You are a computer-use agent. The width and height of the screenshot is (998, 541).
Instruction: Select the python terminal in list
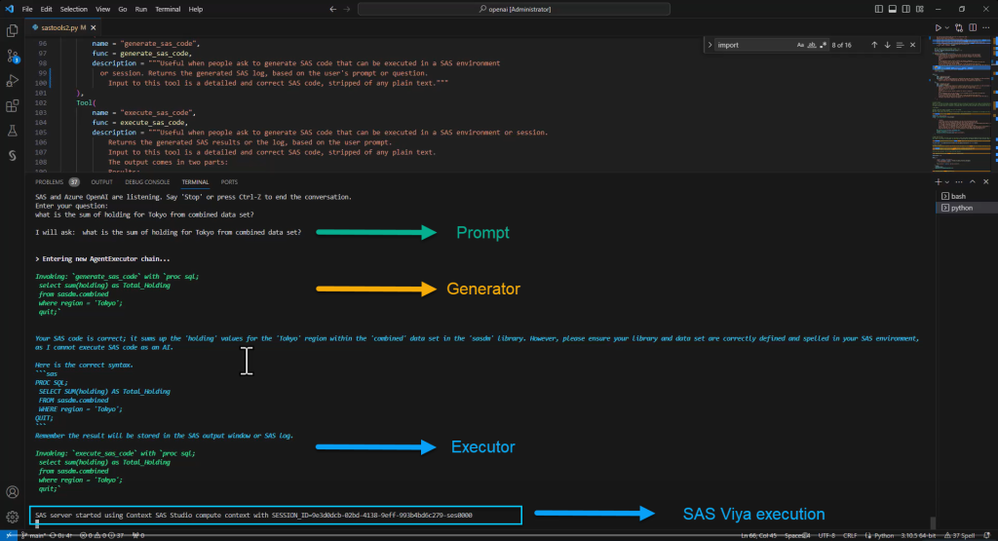966,208
